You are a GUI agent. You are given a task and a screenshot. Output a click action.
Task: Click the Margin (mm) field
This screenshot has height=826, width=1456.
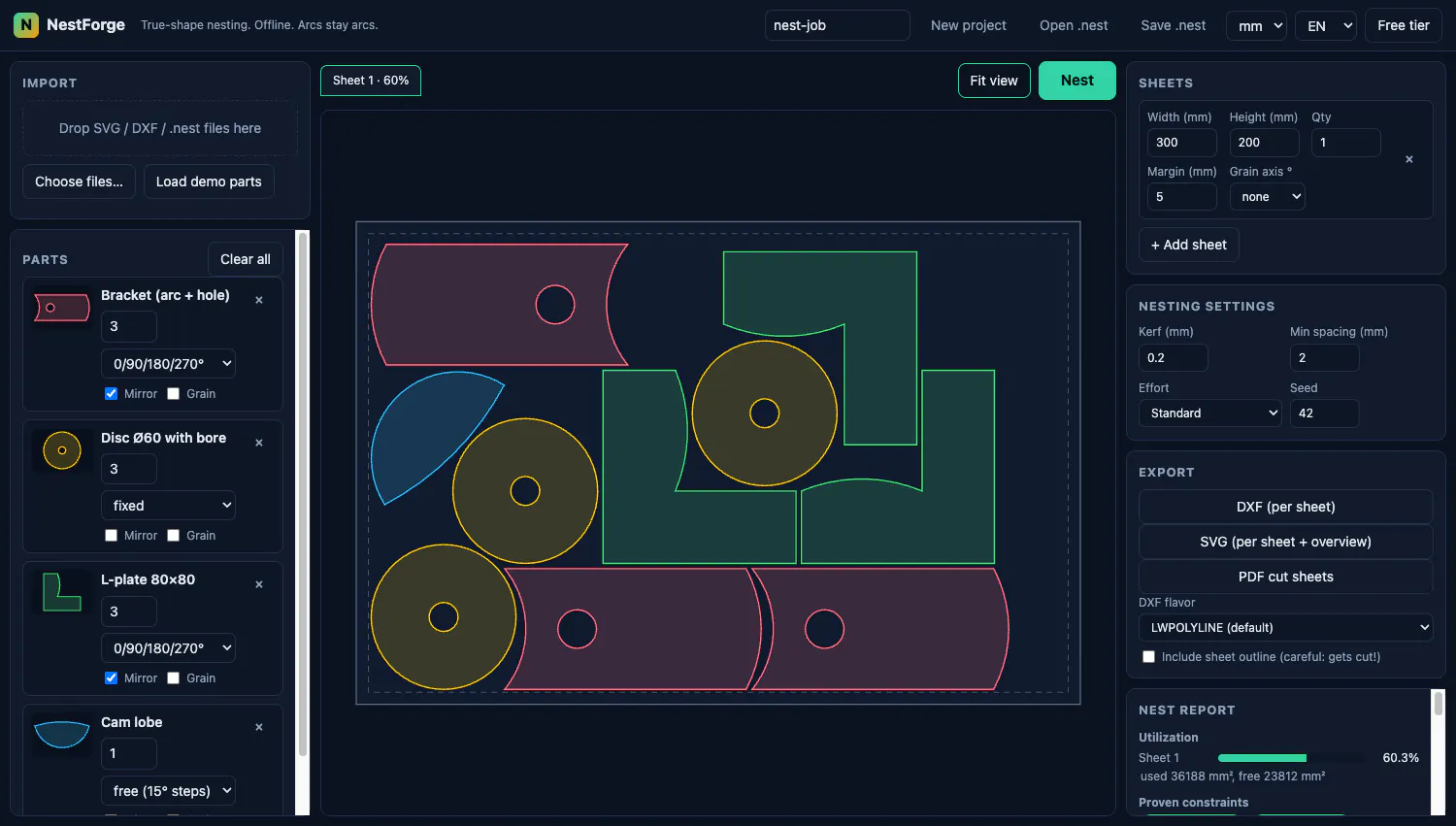pyautogui.click(x=1181, y=196)
